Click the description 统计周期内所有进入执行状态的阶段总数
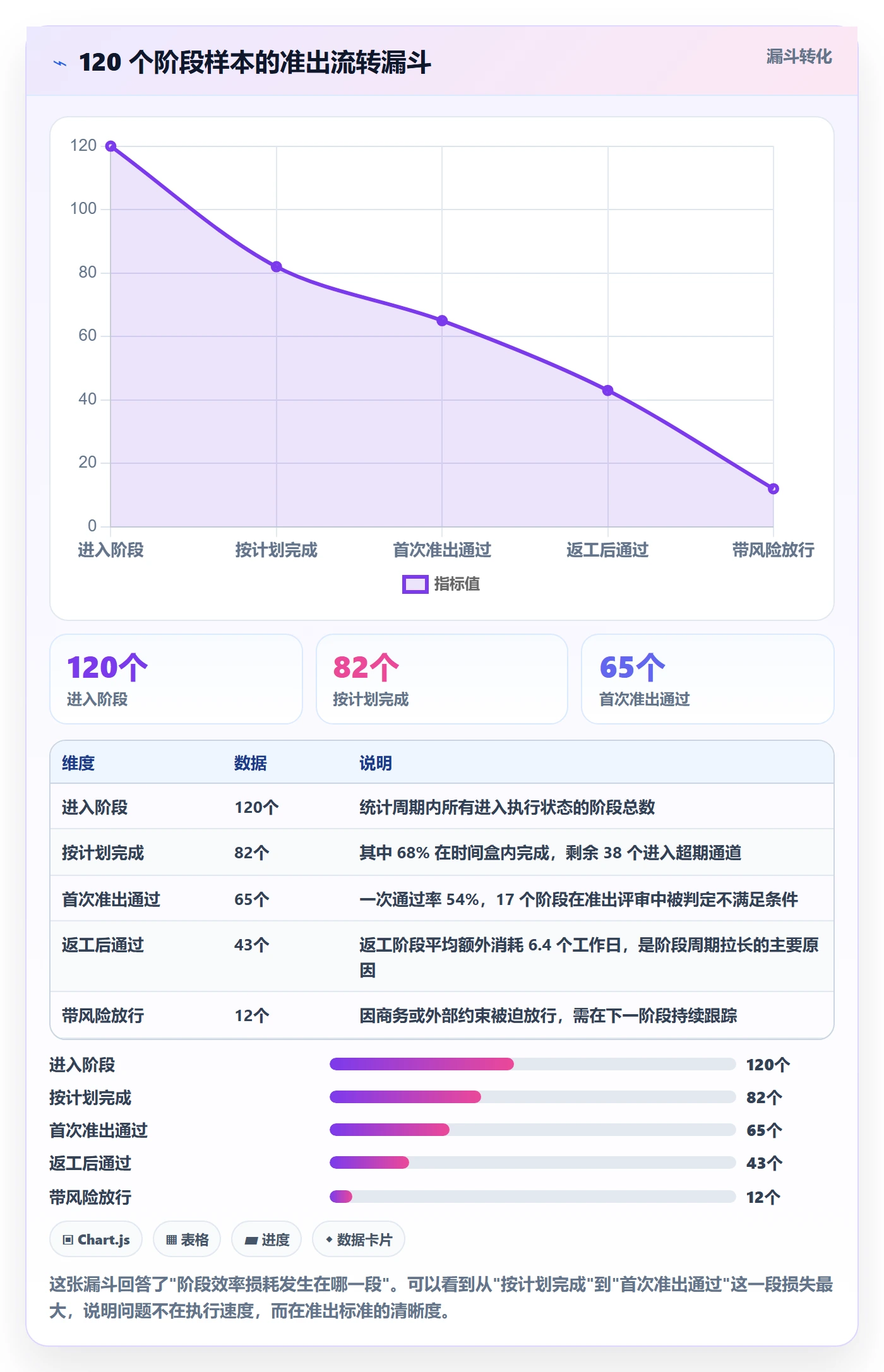The height and width of the screenshot is (1372, 884). click(507, 807)
